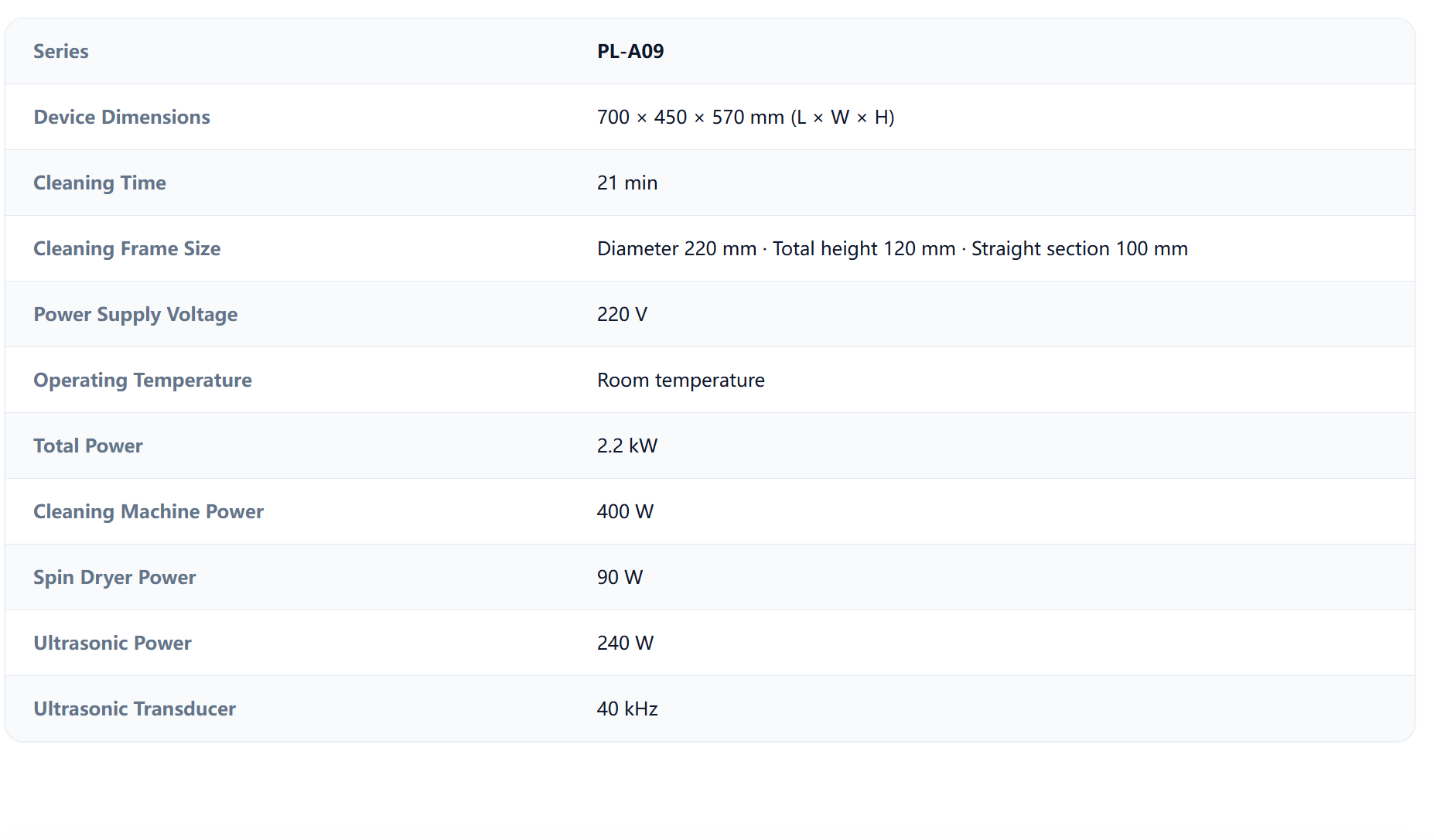Select the Room temperature value

pos(681,380)
